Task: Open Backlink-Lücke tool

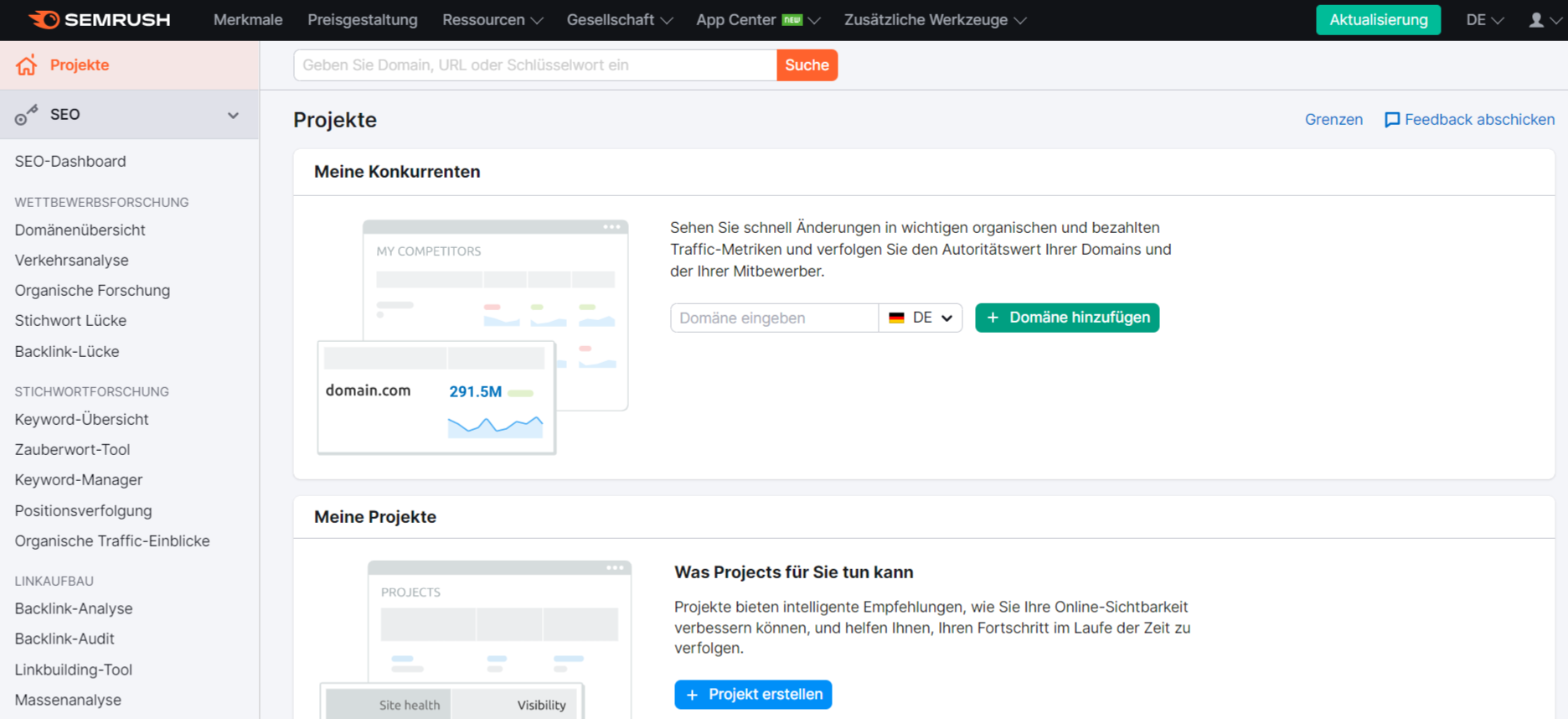Action: [67, 352]
